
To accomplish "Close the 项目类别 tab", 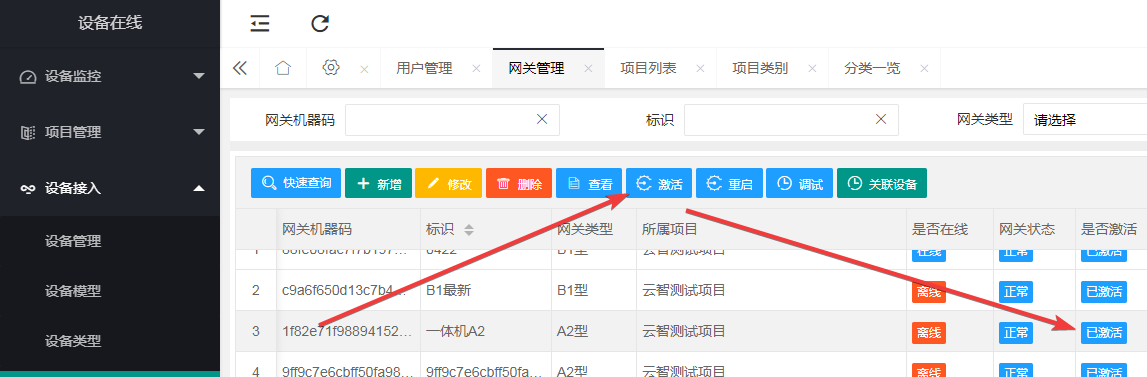I will (812, 69).
